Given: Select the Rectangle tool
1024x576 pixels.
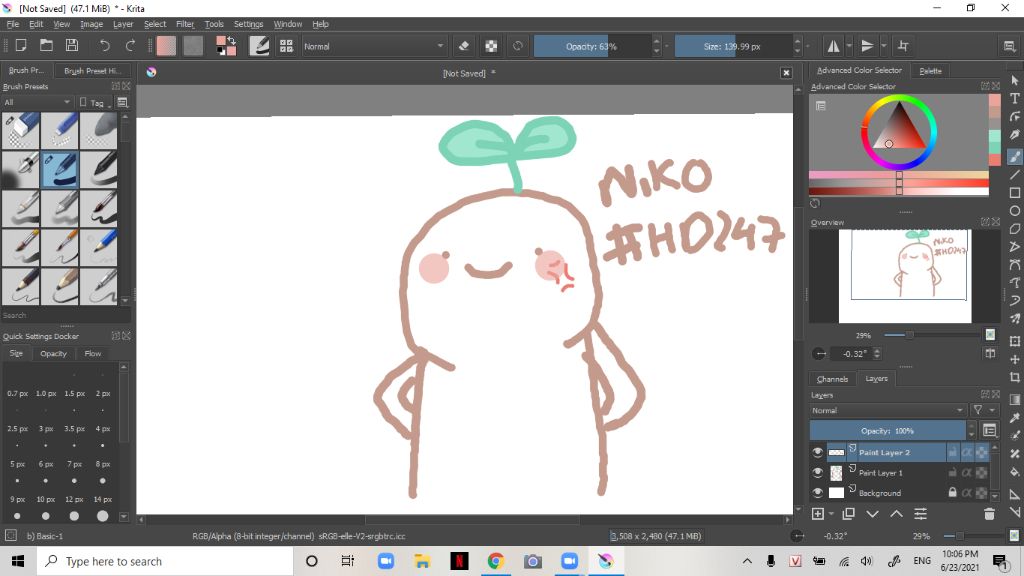Looking at the screenshot, I should click(x=1015, y=193).
